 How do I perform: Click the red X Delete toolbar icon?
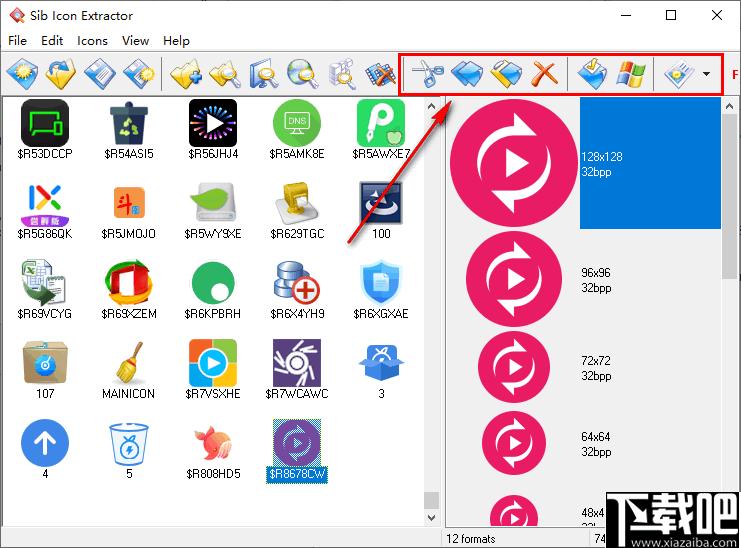(544, 74)
